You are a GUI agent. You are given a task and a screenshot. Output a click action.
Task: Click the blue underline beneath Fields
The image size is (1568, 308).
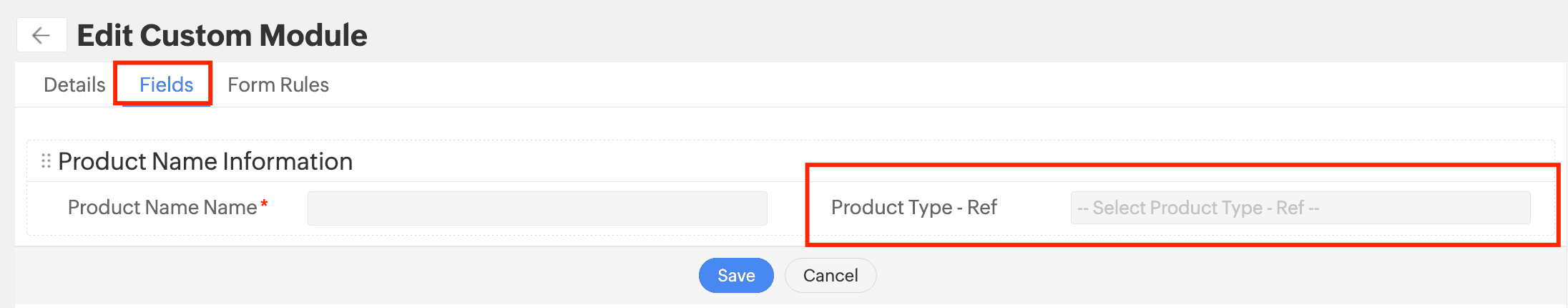click(x=166, y=105)
